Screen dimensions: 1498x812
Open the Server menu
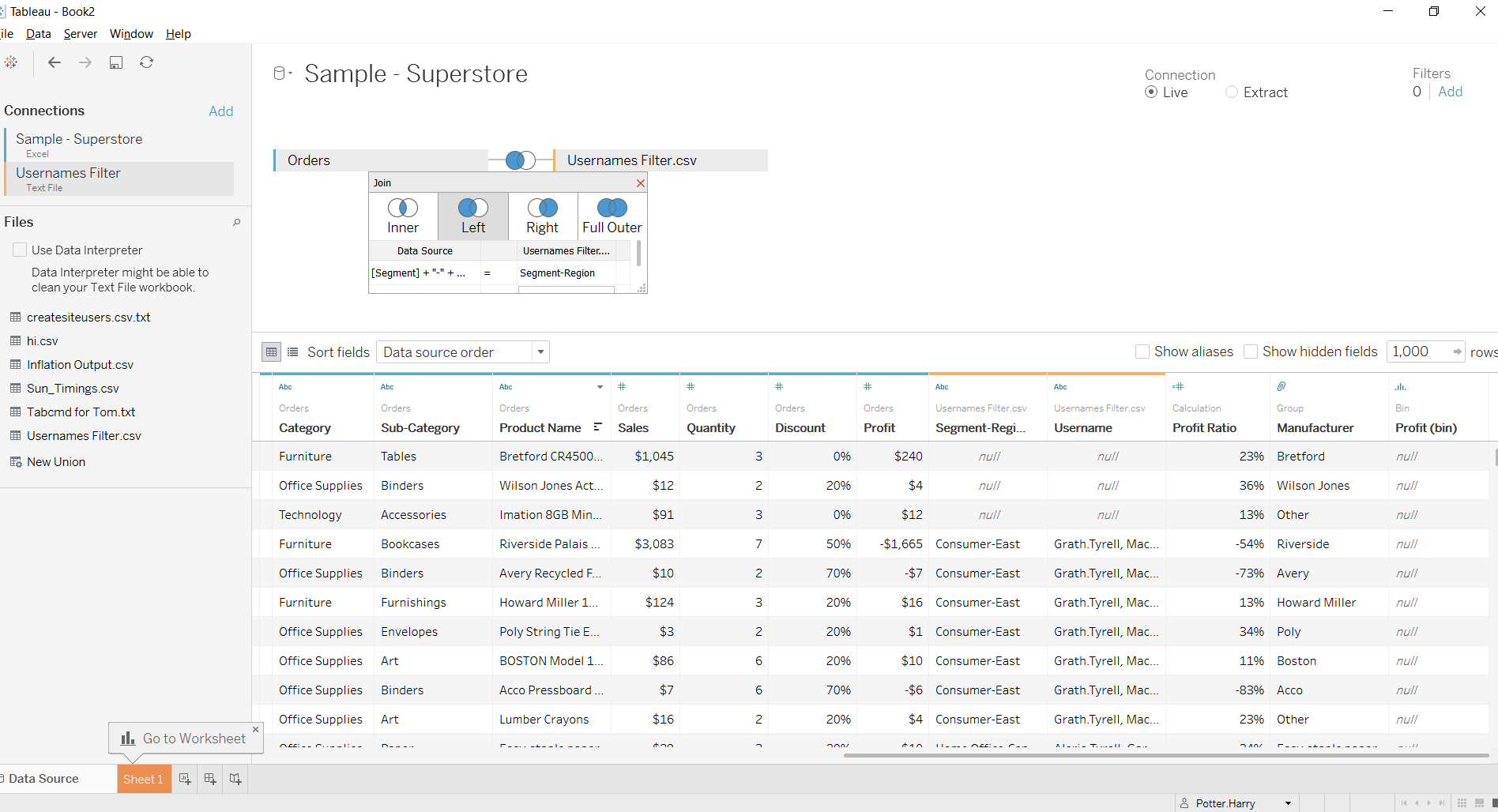coord(81,34)
